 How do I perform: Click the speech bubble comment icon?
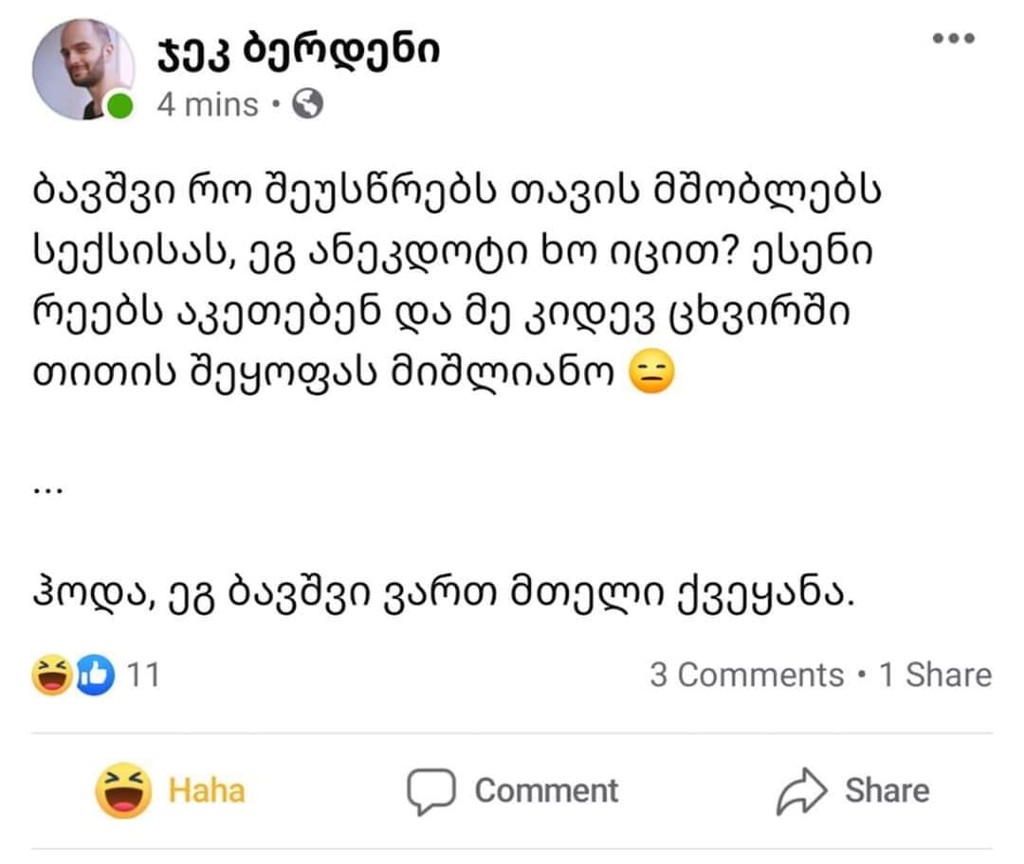click(431, 792)
